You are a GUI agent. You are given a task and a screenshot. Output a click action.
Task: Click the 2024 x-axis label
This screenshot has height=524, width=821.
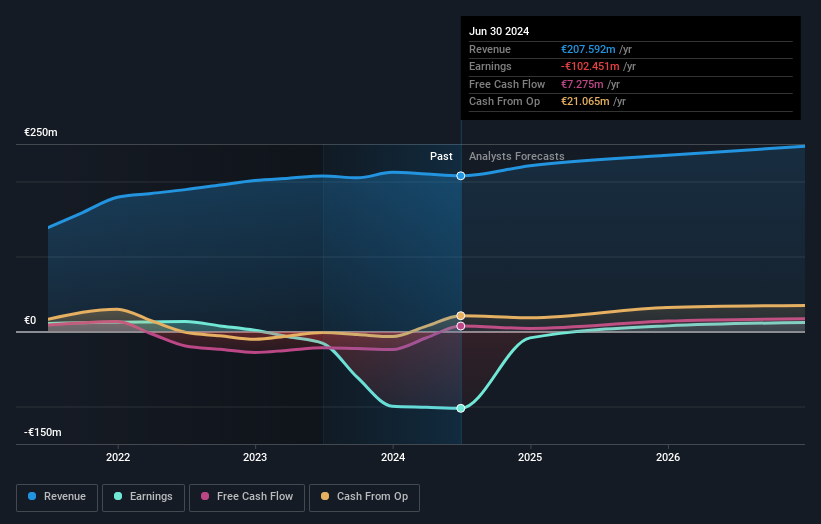point(393,458)
